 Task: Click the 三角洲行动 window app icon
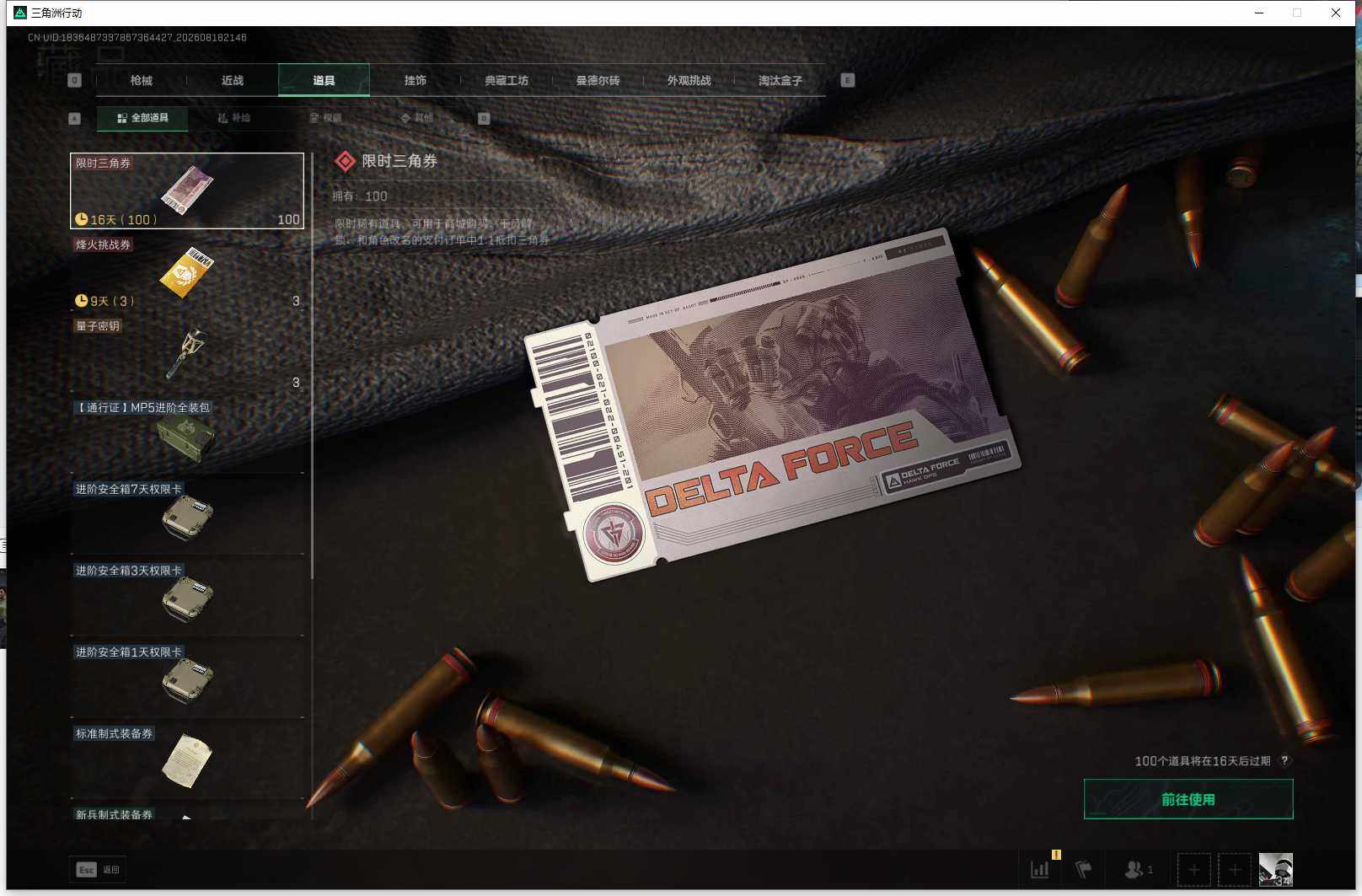pyautogui.click(x=20, y=13)
